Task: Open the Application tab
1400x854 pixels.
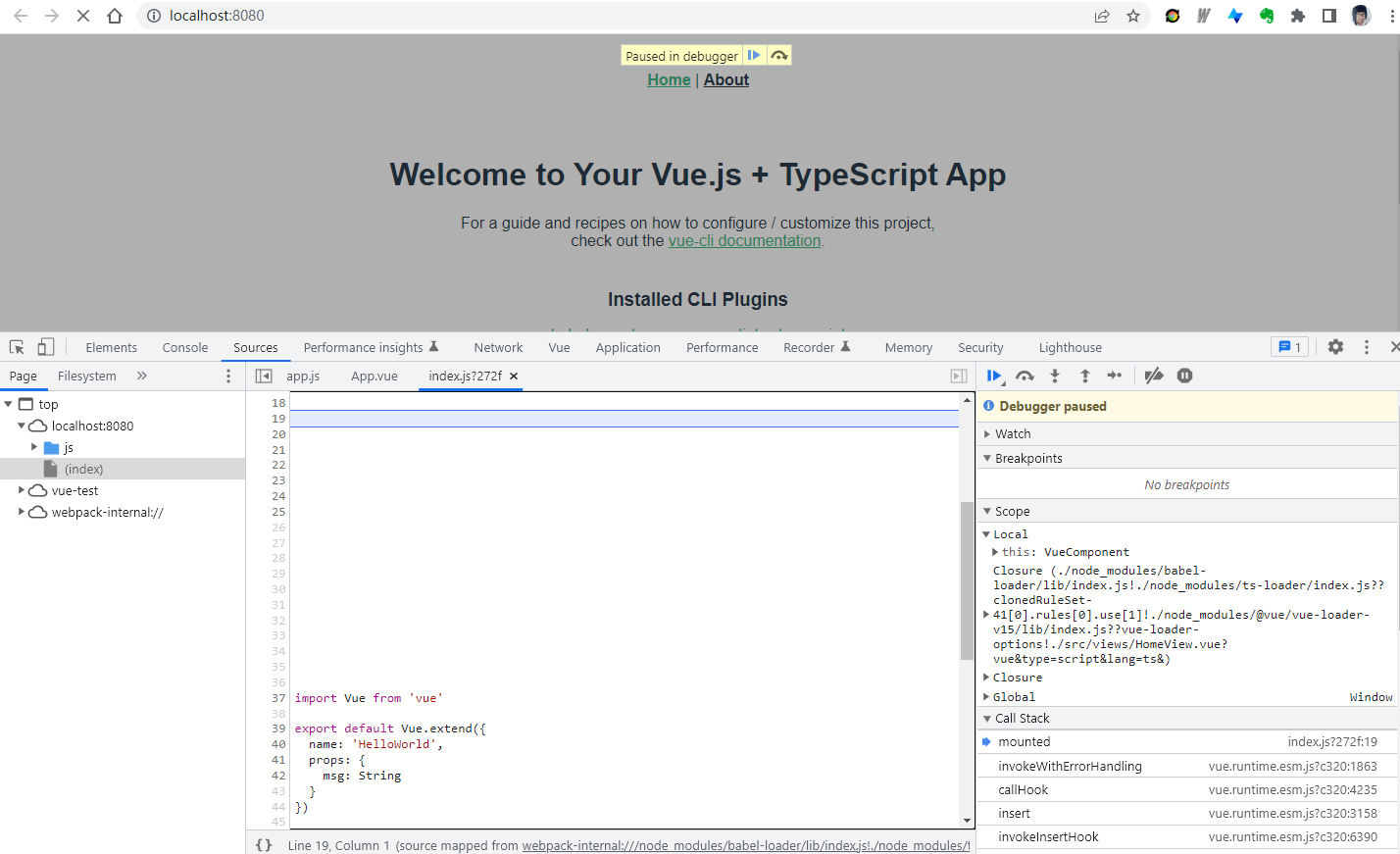Action: point(628,347)
